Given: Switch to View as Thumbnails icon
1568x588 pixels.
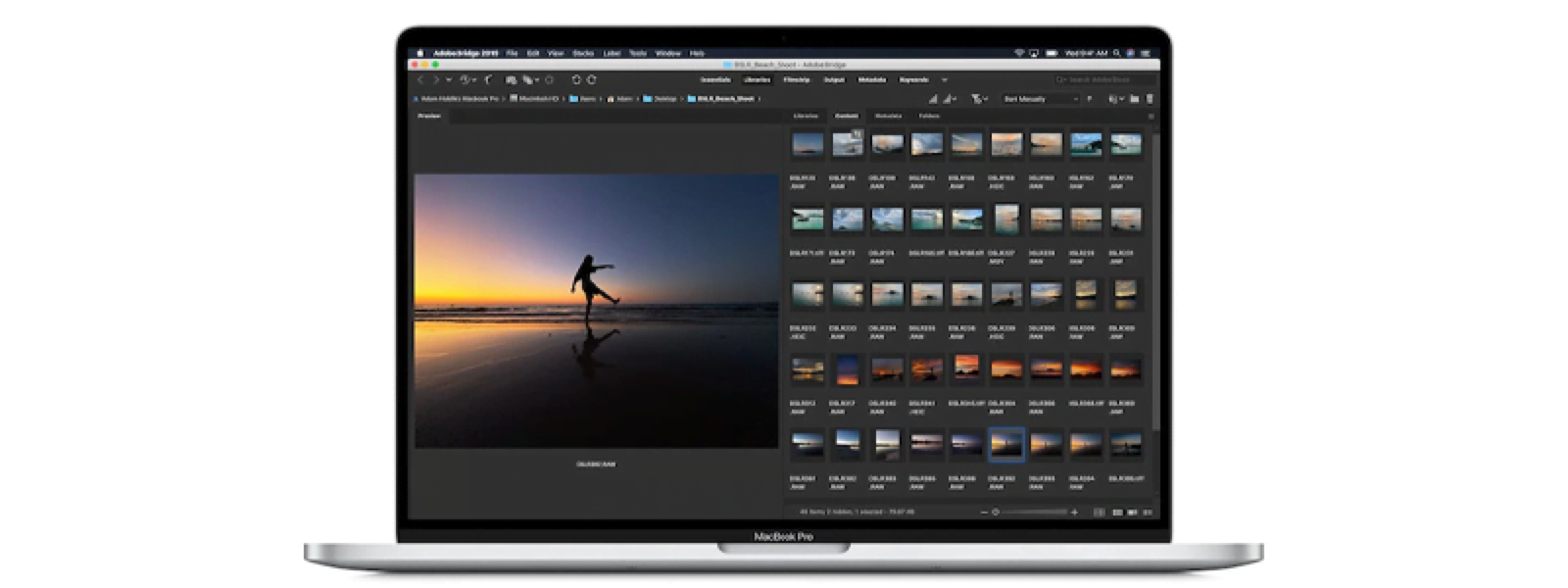Looking at the screenshot, I should pos(1118,512).
